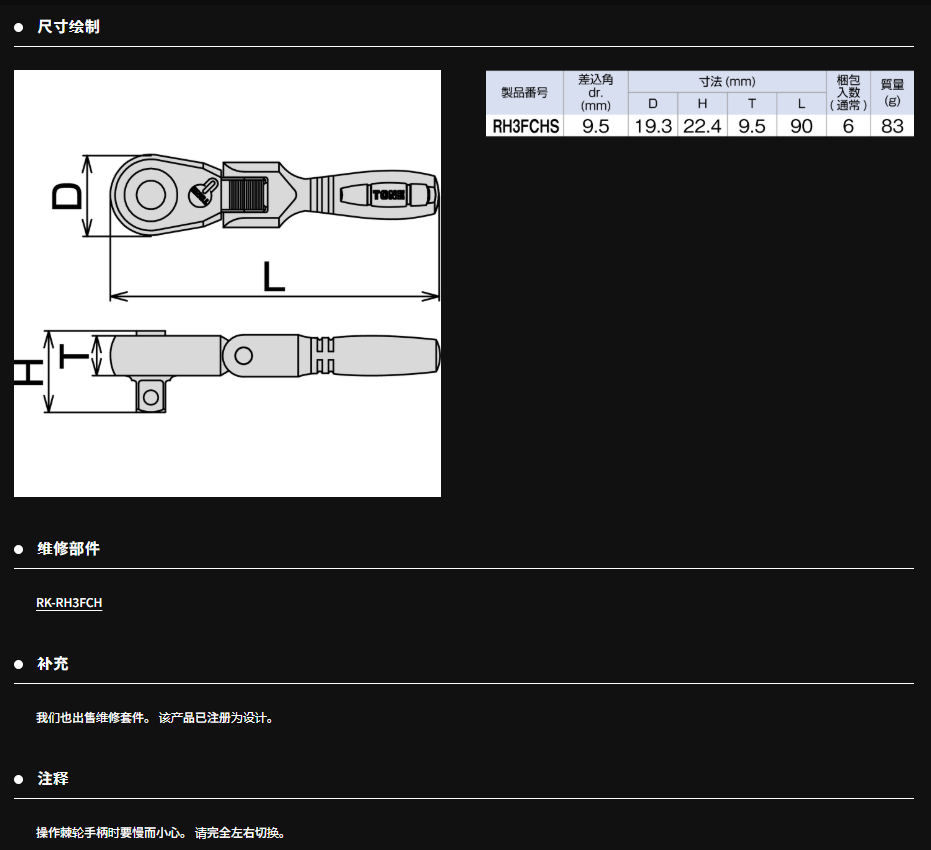The height and width of the screenshot is (850, 931).
Task: Click the 製品番号 table column header
Action: pyautogui.click(x=525, y=92)
